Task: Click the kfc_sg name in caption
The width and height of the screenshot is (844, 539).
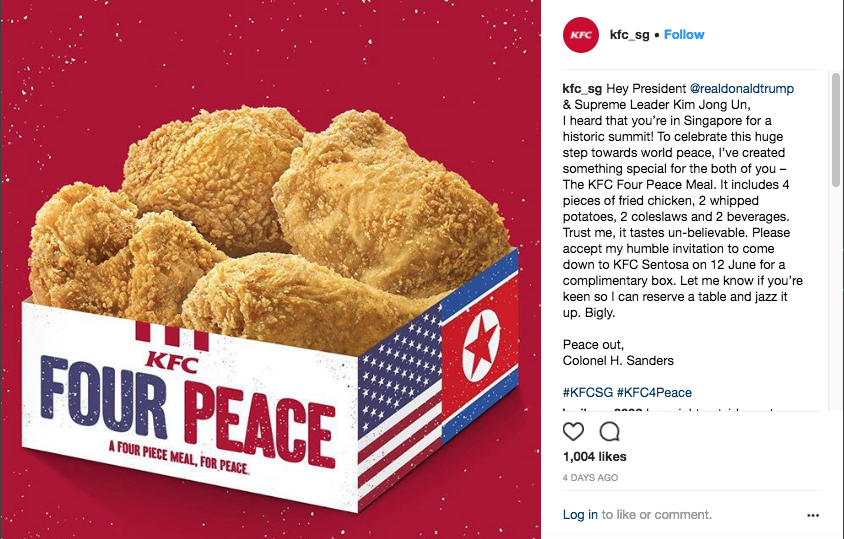Action: point(582,89)
